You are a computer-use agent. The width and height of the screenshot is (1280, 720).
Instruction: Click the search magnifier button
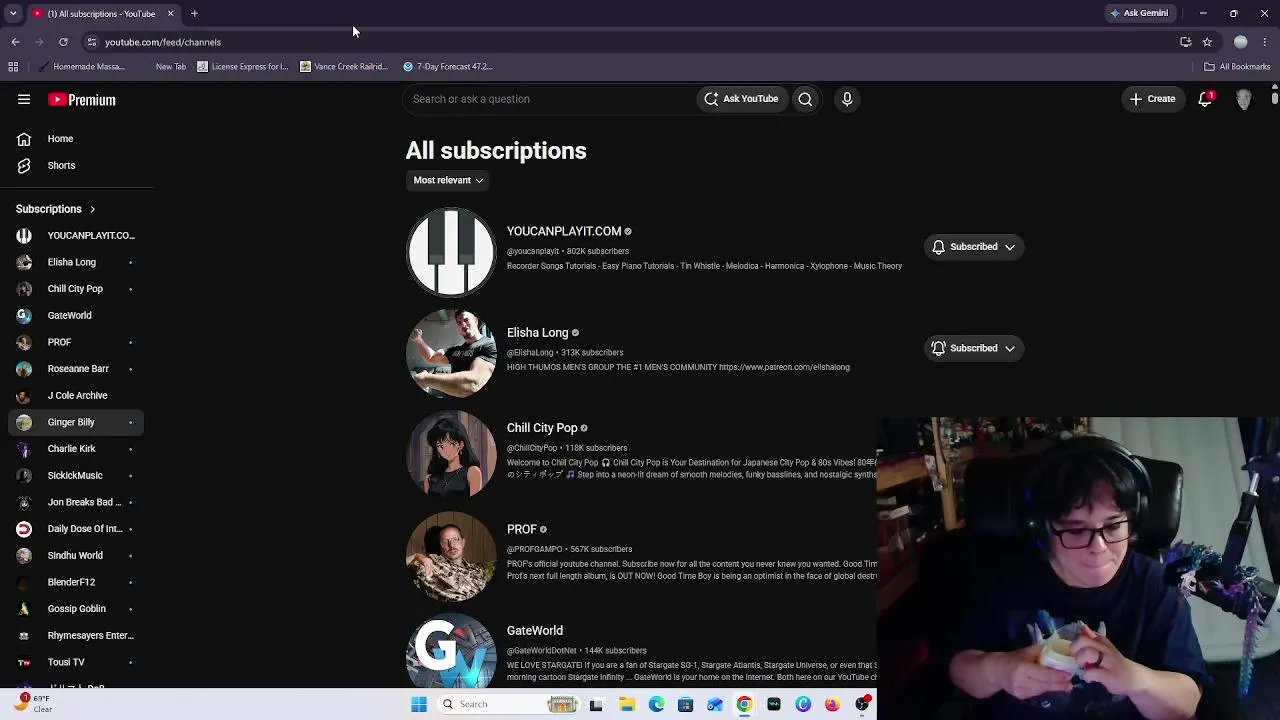click(x=805, y=99)
